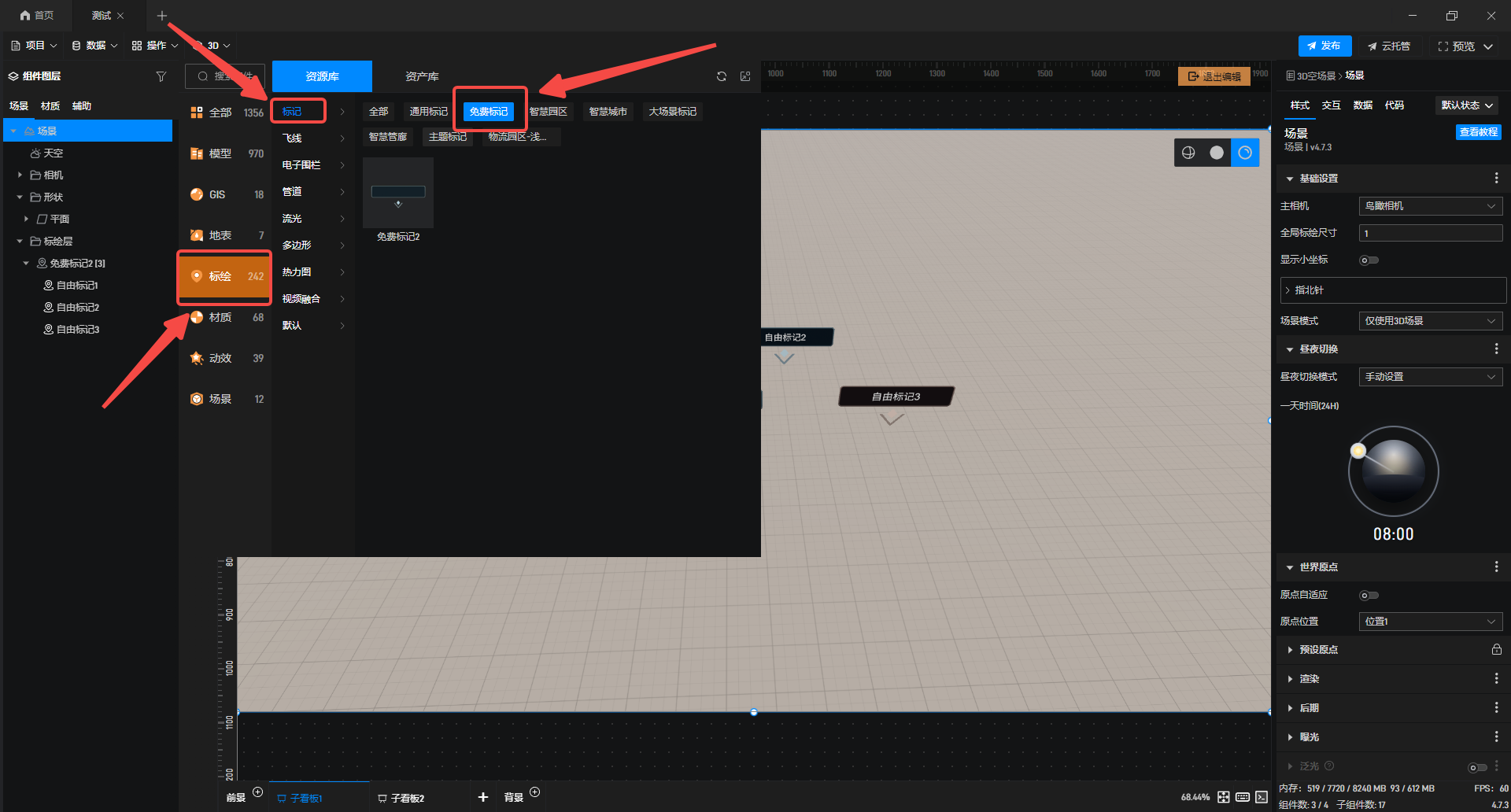Click the pop-out icon in resource library

coord(745,76)
